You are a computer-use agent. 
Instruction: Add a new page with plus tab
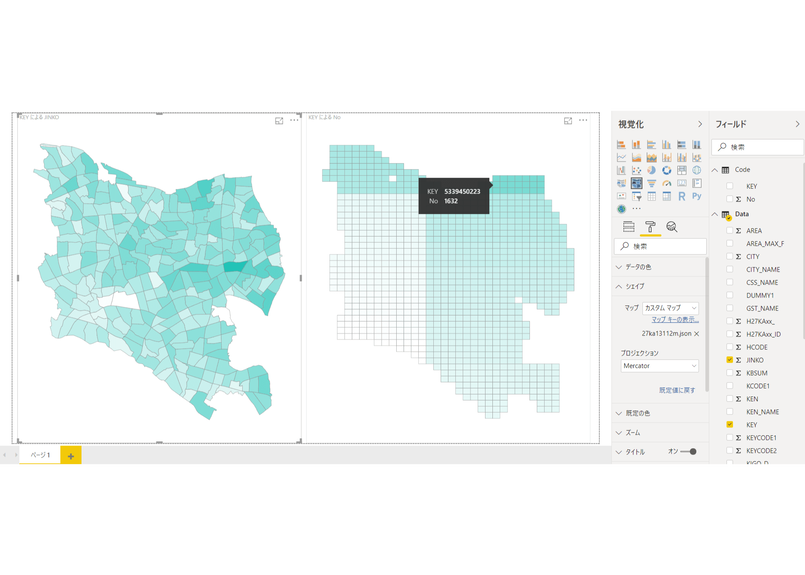tap(71, 455)
